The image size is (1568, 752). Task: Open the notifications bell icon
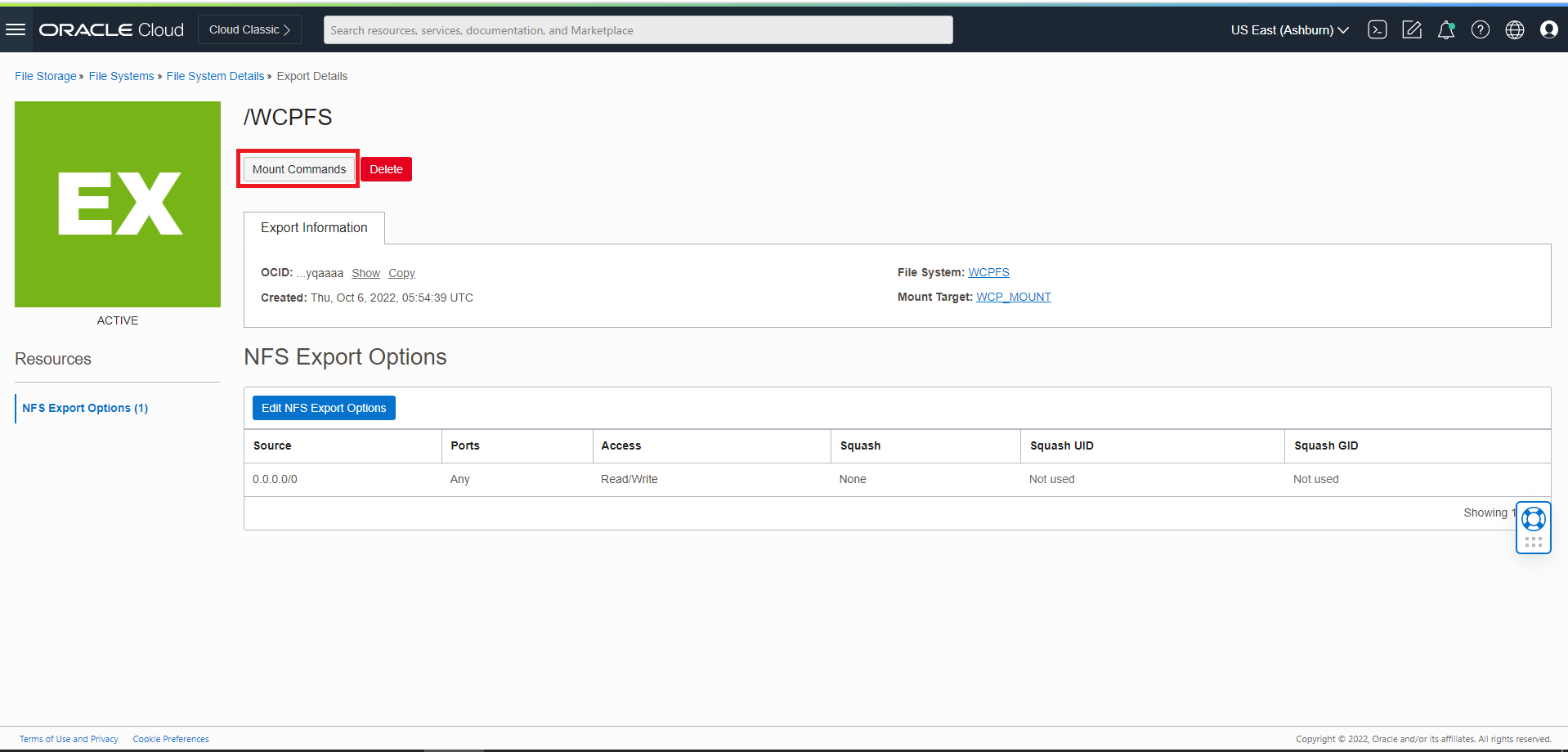click(1446, 30)
